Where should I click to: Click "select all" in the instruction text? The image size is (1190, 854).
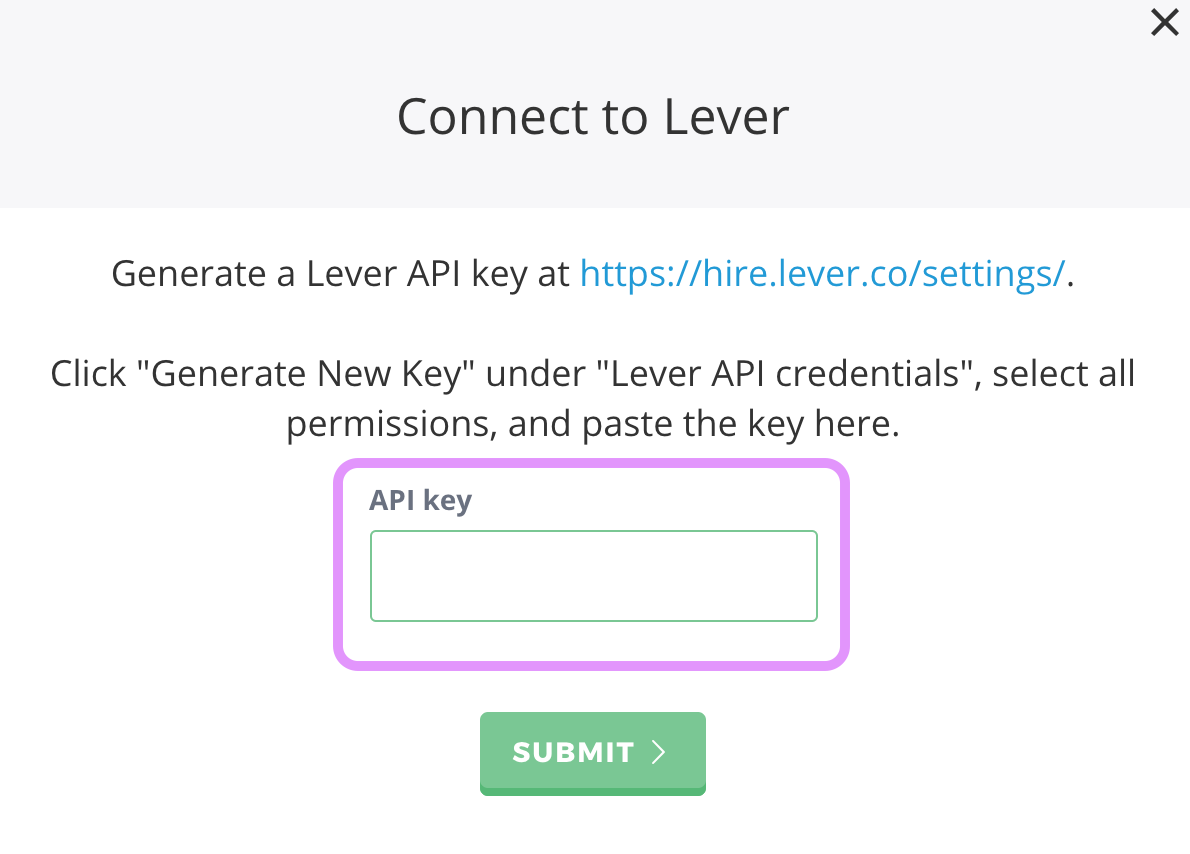click(1065, 374)
